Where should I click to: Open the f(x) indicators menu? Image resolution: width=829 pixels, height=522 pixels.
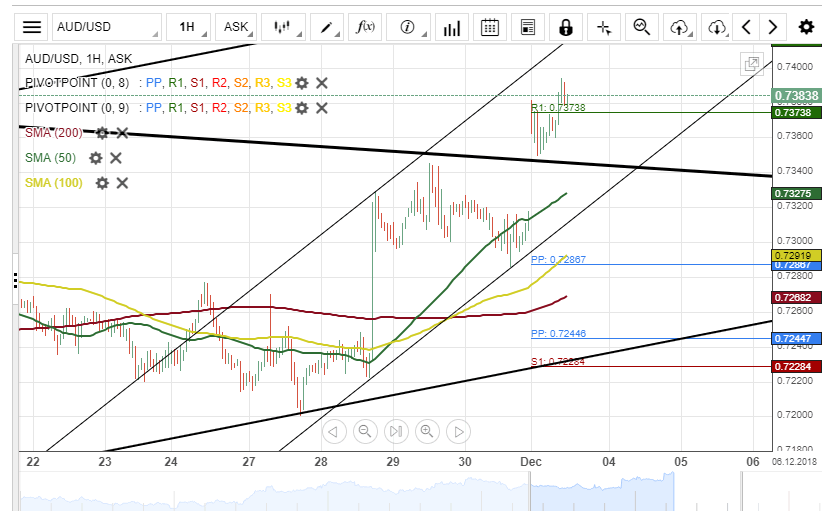point(365,27)
